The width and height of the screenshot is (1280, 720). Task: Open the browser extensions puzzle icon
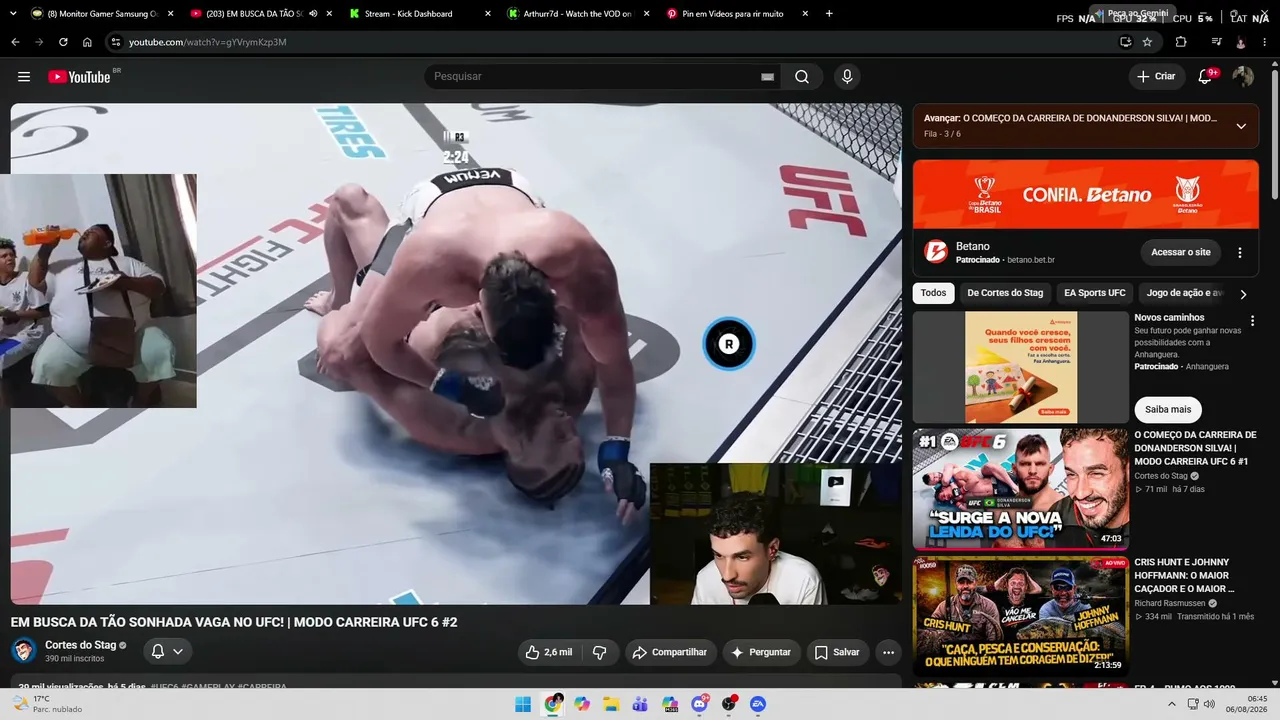click(1181, 42)
